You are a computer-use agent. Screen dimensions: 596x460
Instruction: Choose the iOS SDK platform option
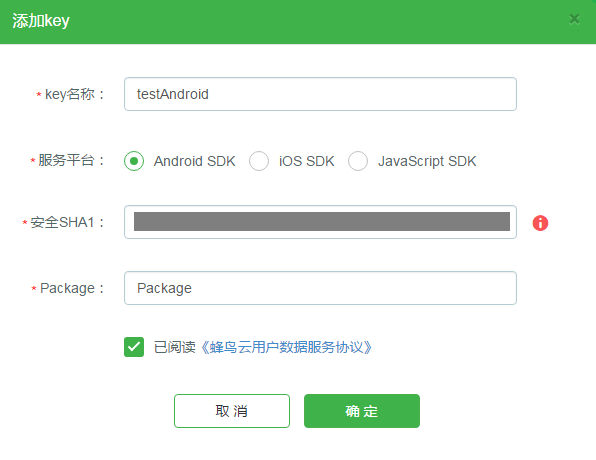point(259,161)
